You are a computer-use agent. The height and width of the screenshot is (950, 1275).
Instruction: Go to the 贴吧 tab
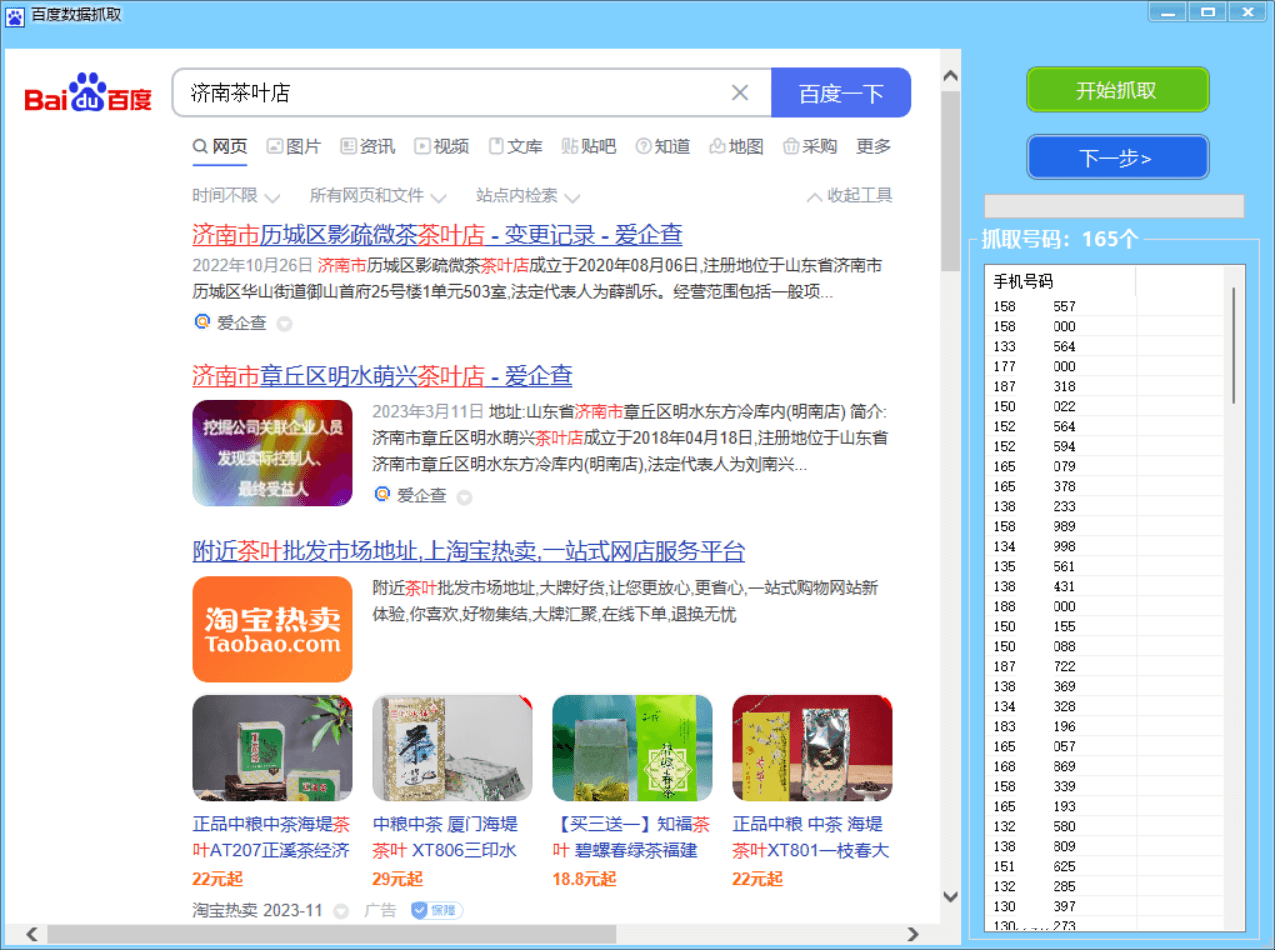(x=589, y=147)
